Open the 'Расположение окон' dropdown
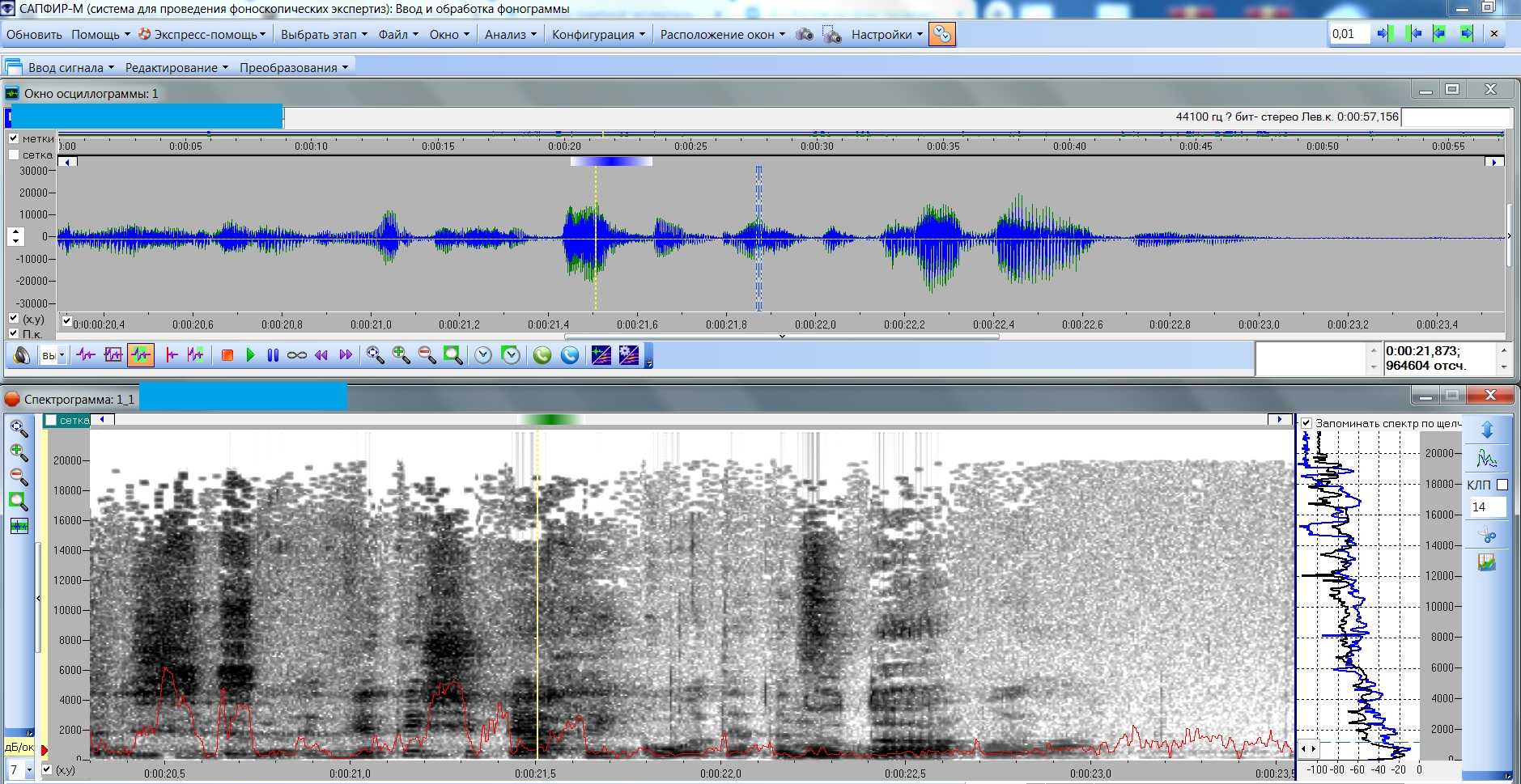 click(722, 35)
